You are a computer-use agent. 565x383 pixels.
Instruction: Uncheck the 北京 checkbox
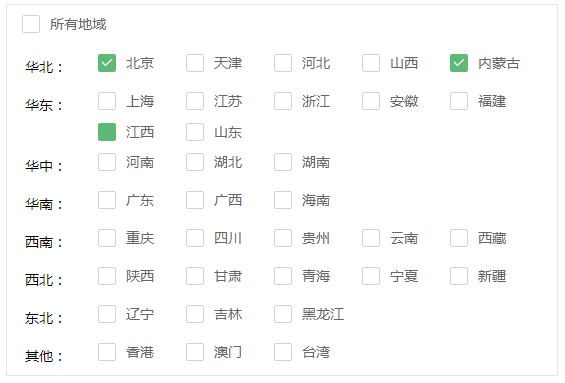[107, 63]
